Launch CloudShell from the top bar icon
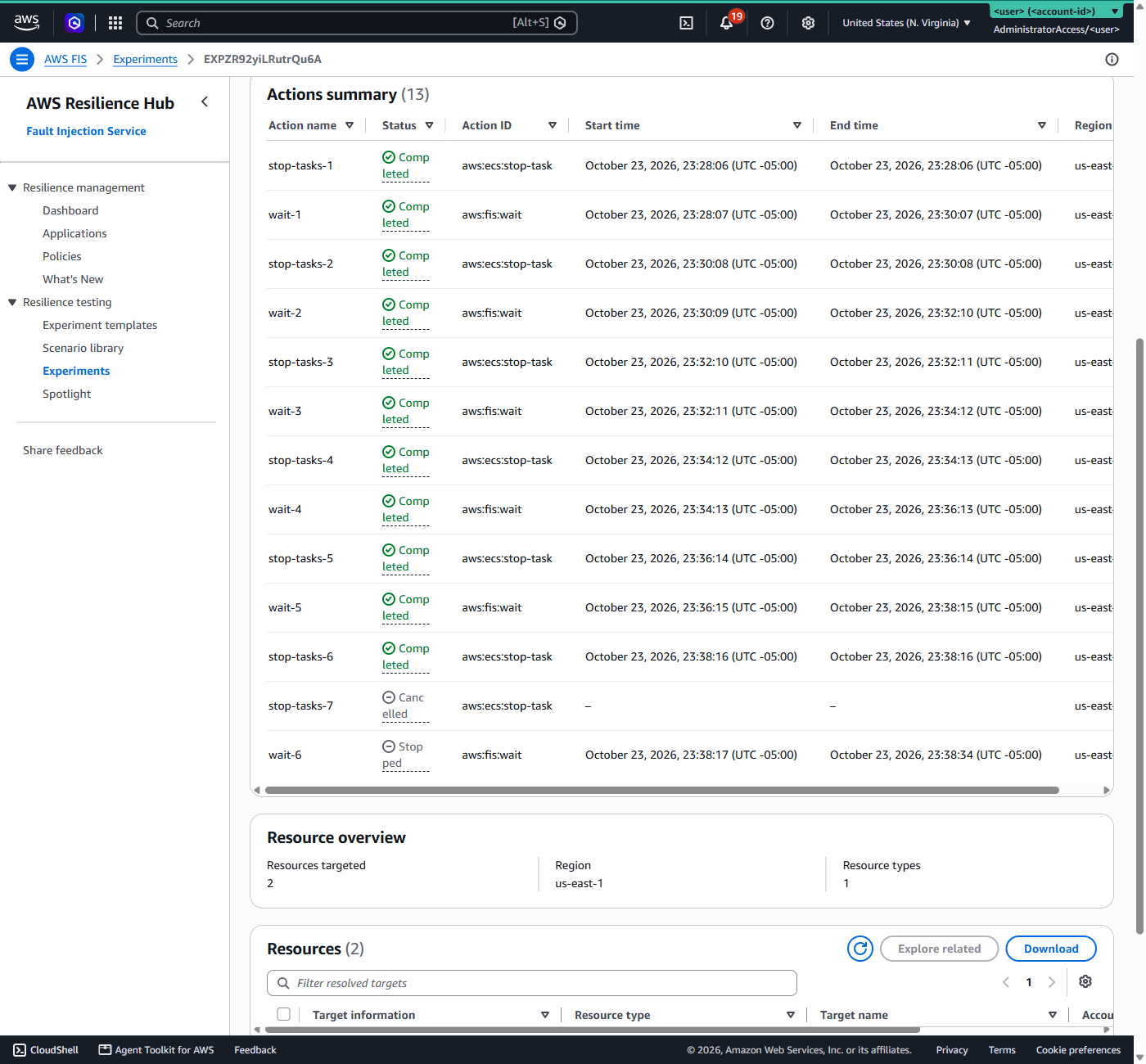 [687, 23]
